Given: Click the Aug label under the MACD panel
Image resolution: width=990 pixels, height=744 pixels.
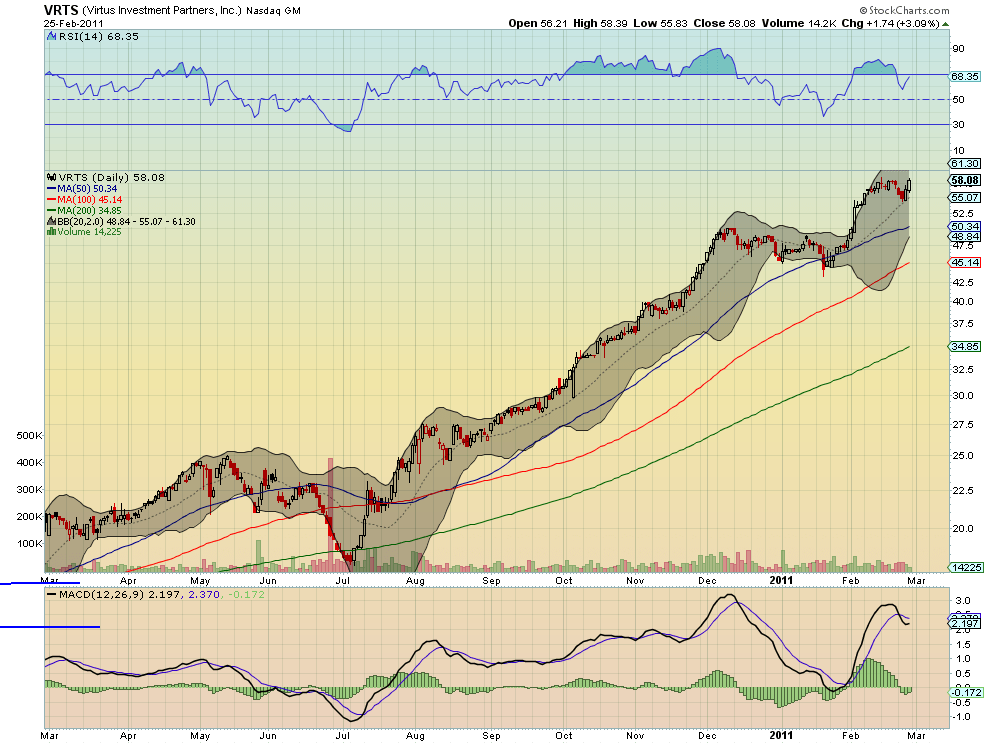Looking at the screenshot, I should pyautogui.click(x=415, y=736).
